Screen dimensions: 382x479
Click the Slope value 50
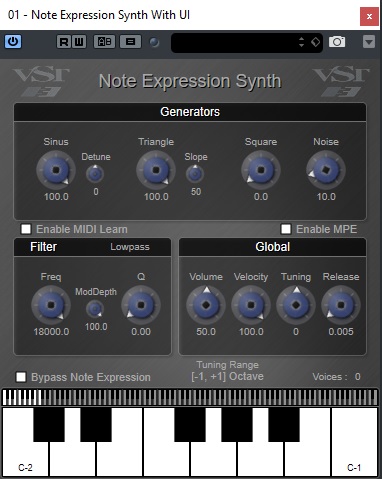click(196, 192)
